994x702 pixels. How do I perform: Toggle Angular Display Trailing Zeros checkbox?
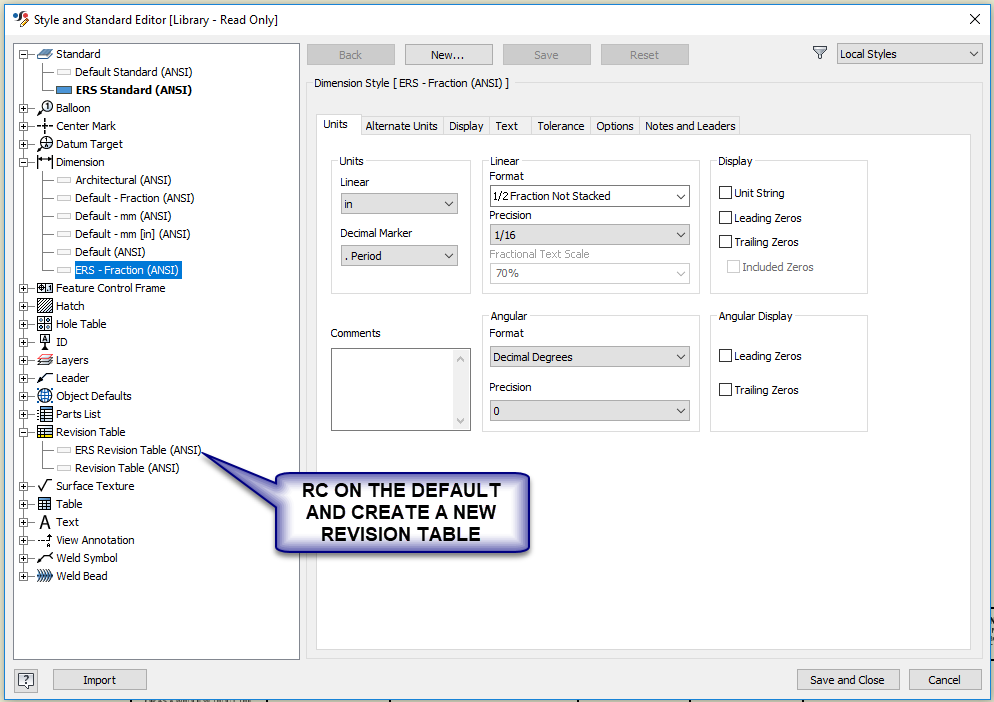click(x=726, y=389)
